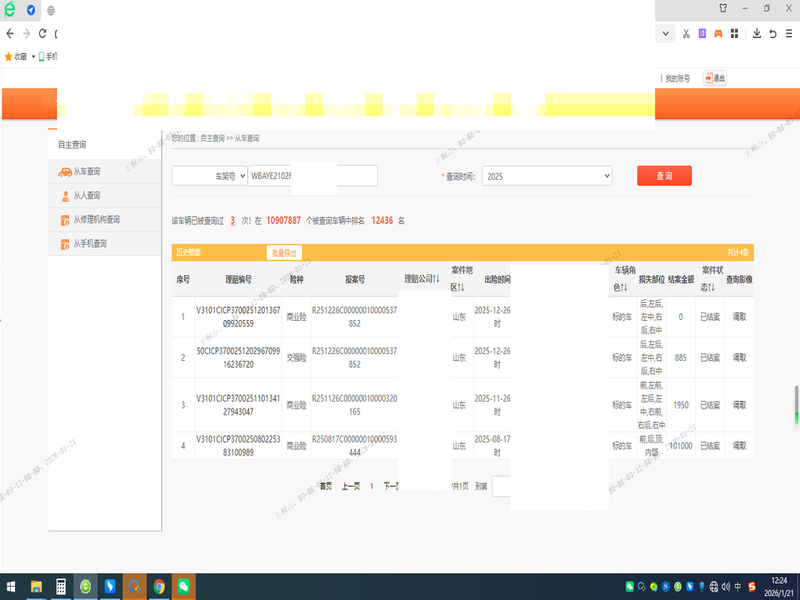Click the browser back arrow
Image resolution: width=800 pixels, height=600 pixels.
tap(10, 33)
